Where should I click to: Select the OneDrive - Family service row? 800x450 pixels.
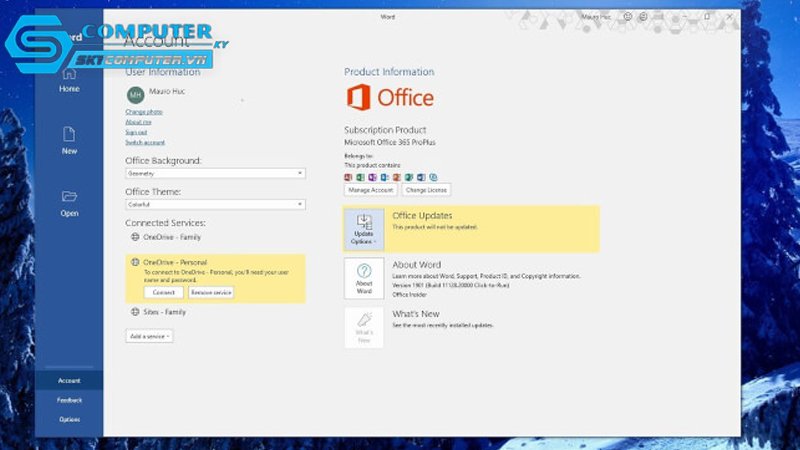(x=166, y=237)
